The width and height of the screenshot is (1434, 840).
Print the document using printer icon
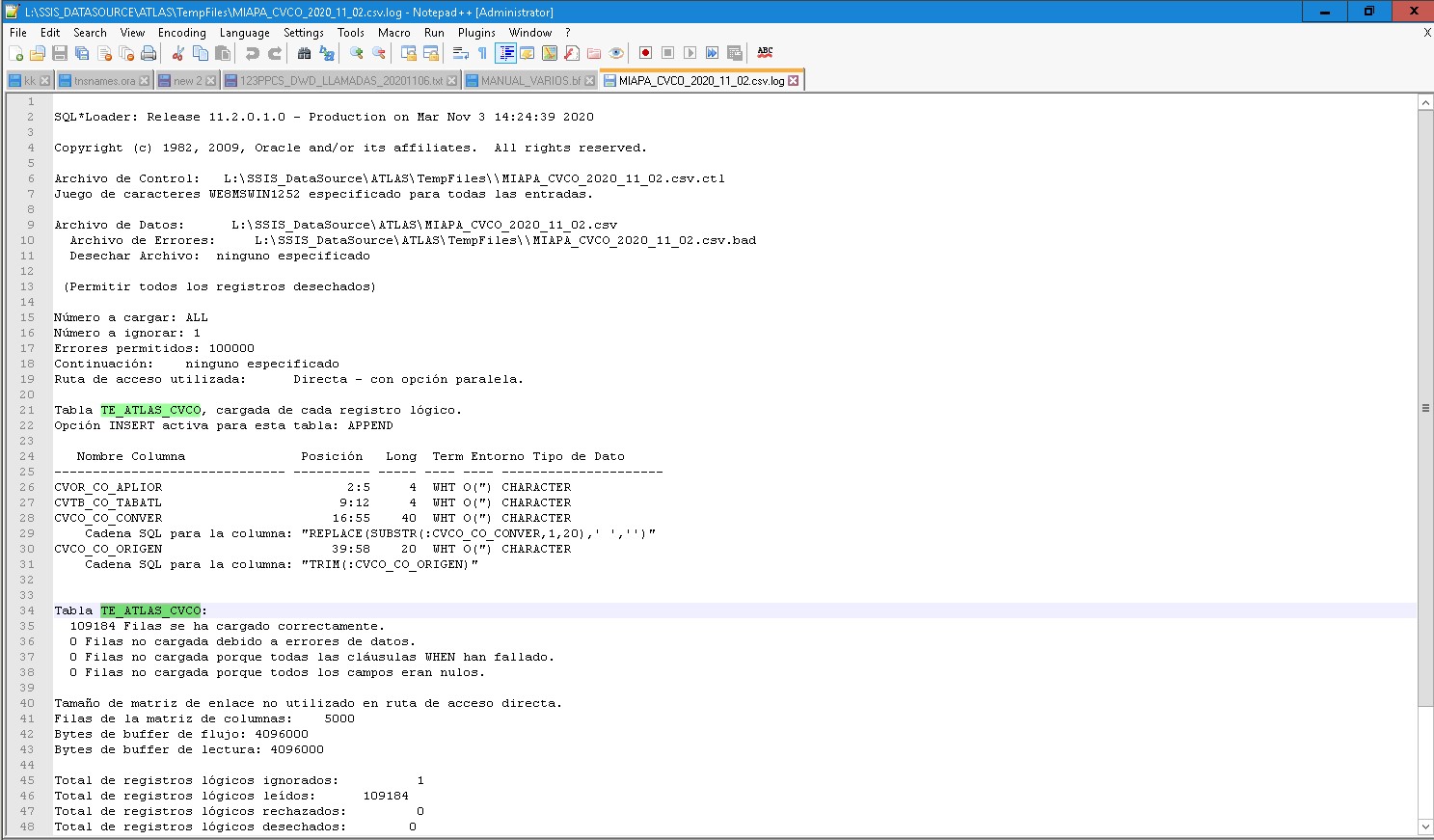(x=149, y=53)
